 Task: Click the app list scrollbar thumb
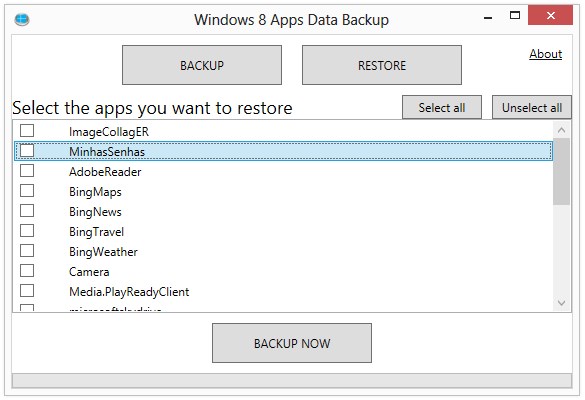tap(561, 171)
